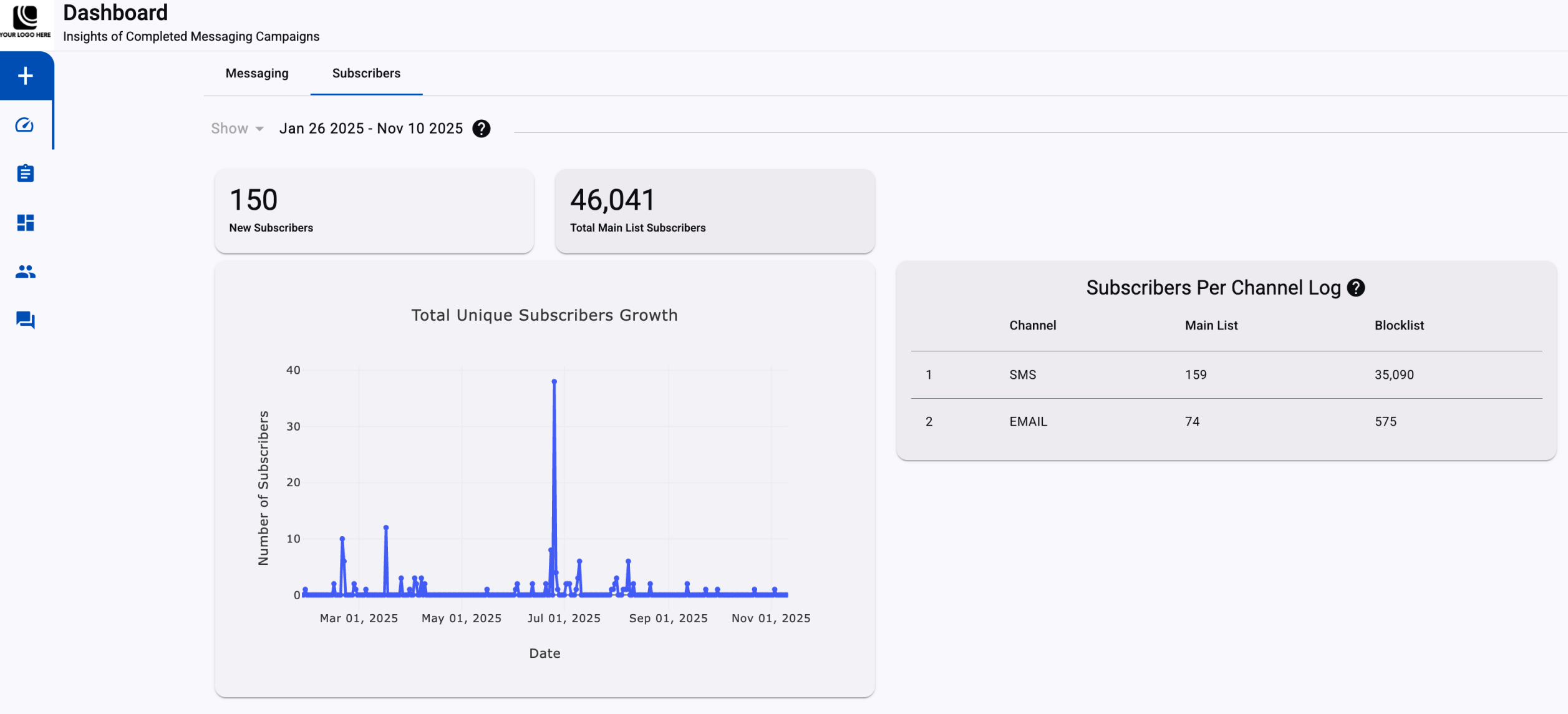The width and height of the screenshot is (1568, 714).
Task: Open the chat conversations sidebar icon
Action: click(x=26, y=320)
